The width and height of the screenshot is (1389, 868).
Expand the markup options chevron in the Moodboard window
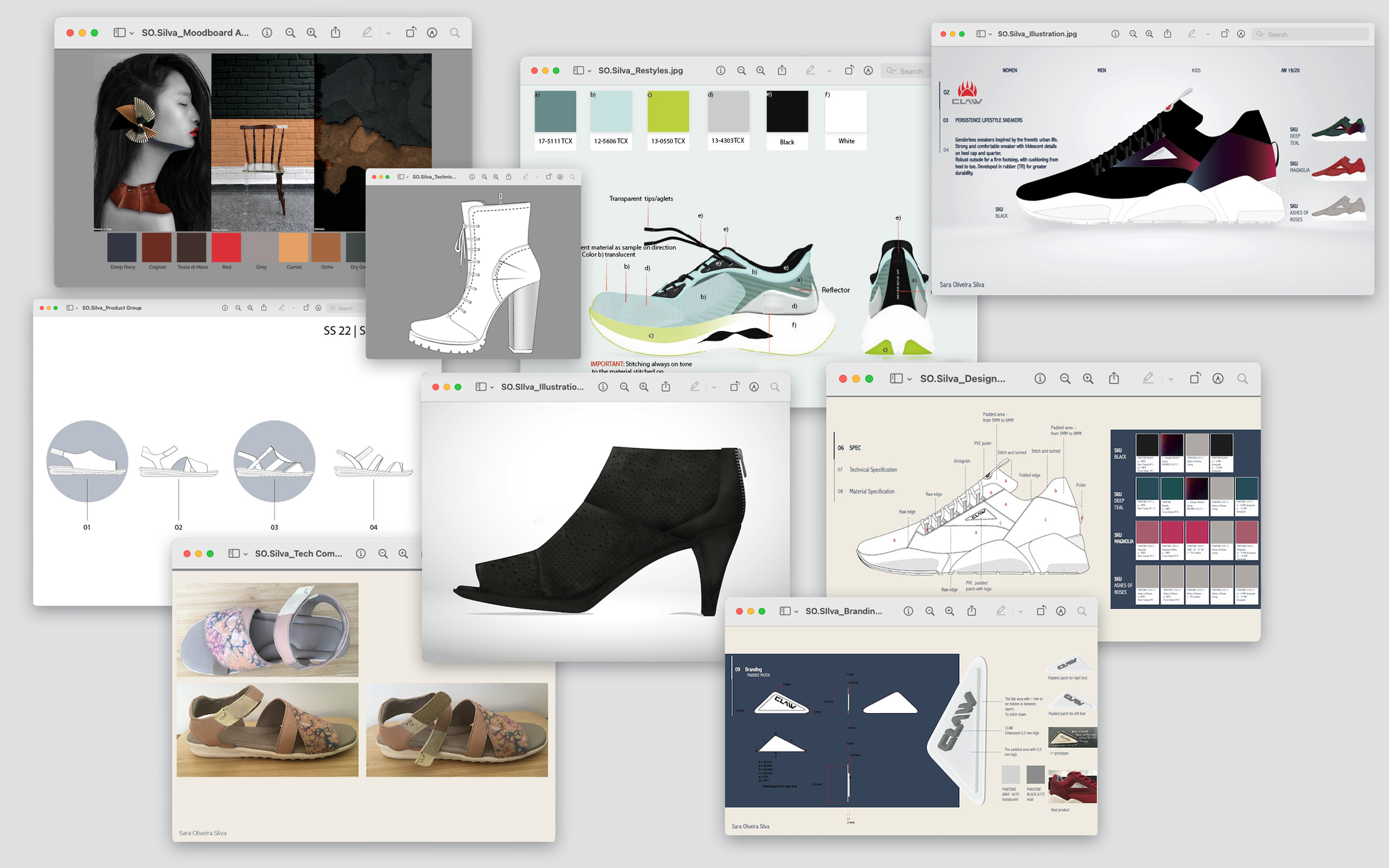pos(388,34)
